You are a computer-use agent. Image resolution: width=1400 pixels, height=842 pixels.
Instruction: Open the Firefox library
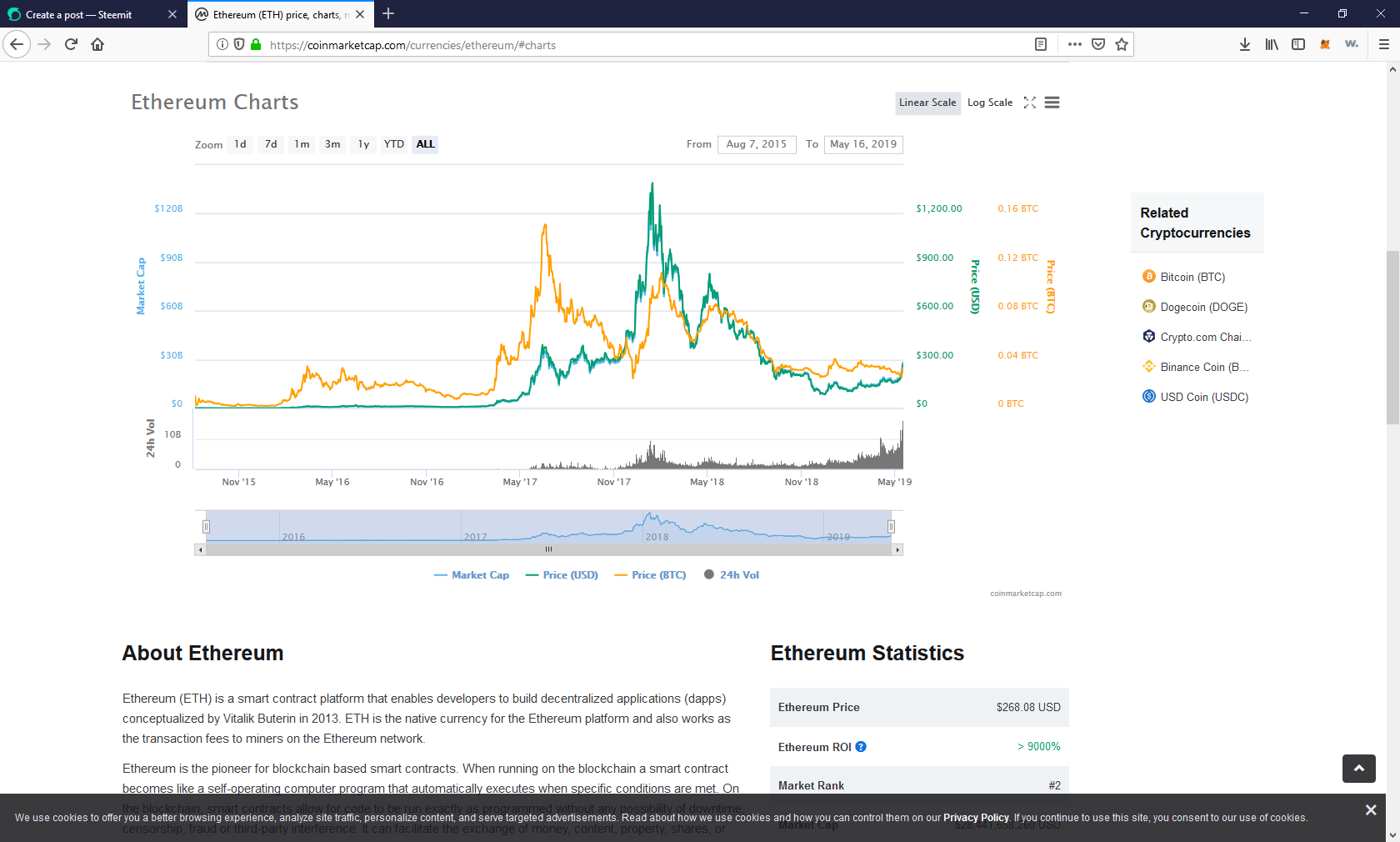coord(1272,45)
